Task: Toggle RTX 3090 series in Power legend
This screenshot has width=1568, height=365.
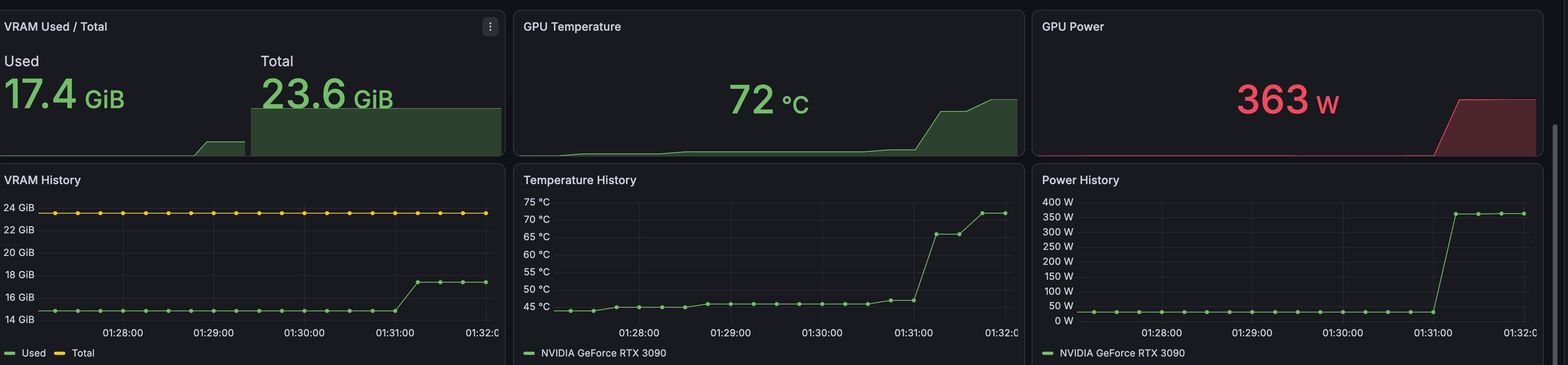Action: click(1122, 353)
